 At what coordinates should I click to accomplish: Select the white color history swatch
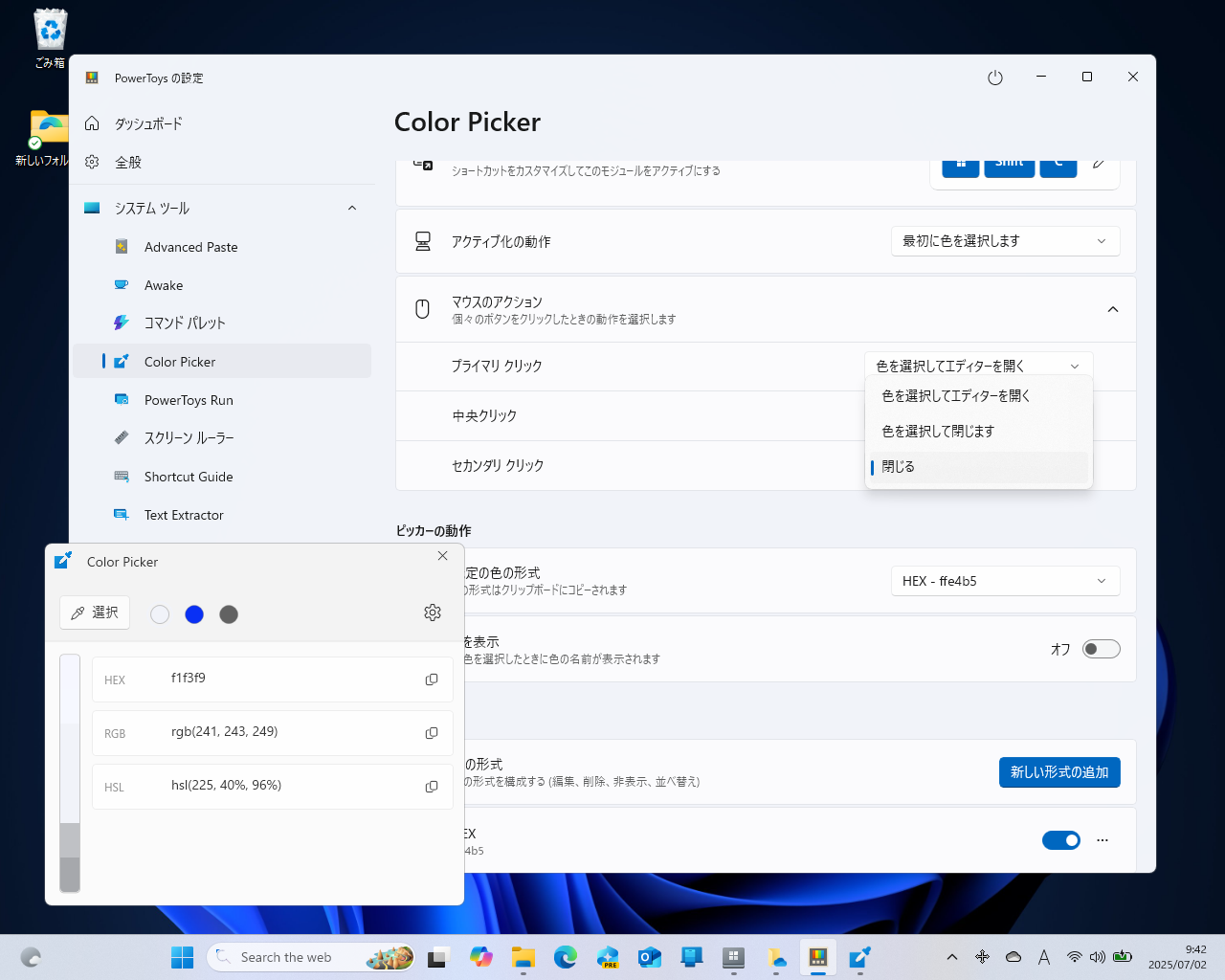[x=160, y=614]
